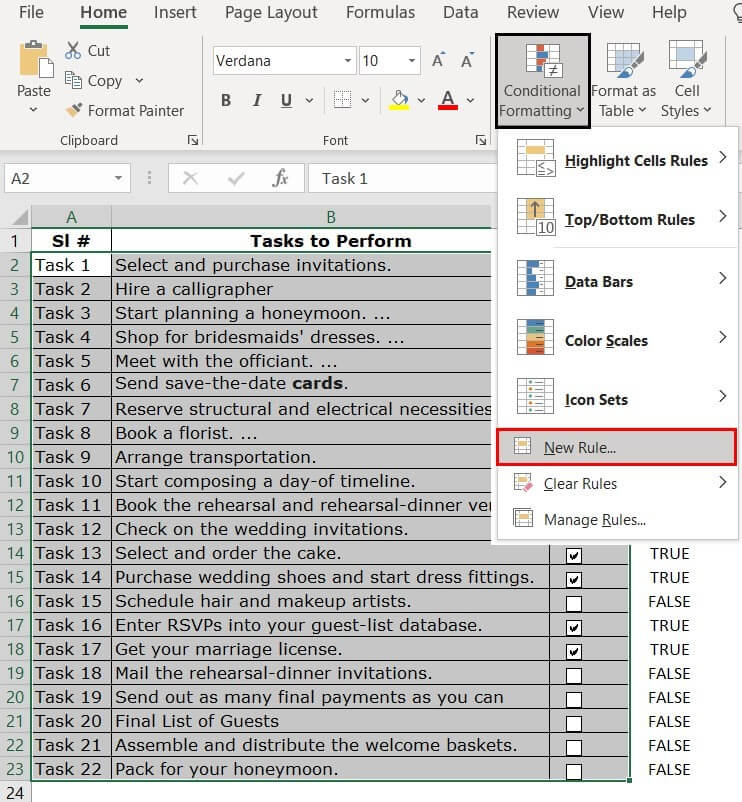
Task: Open Conditional Formatting menu
Action: 543,81
